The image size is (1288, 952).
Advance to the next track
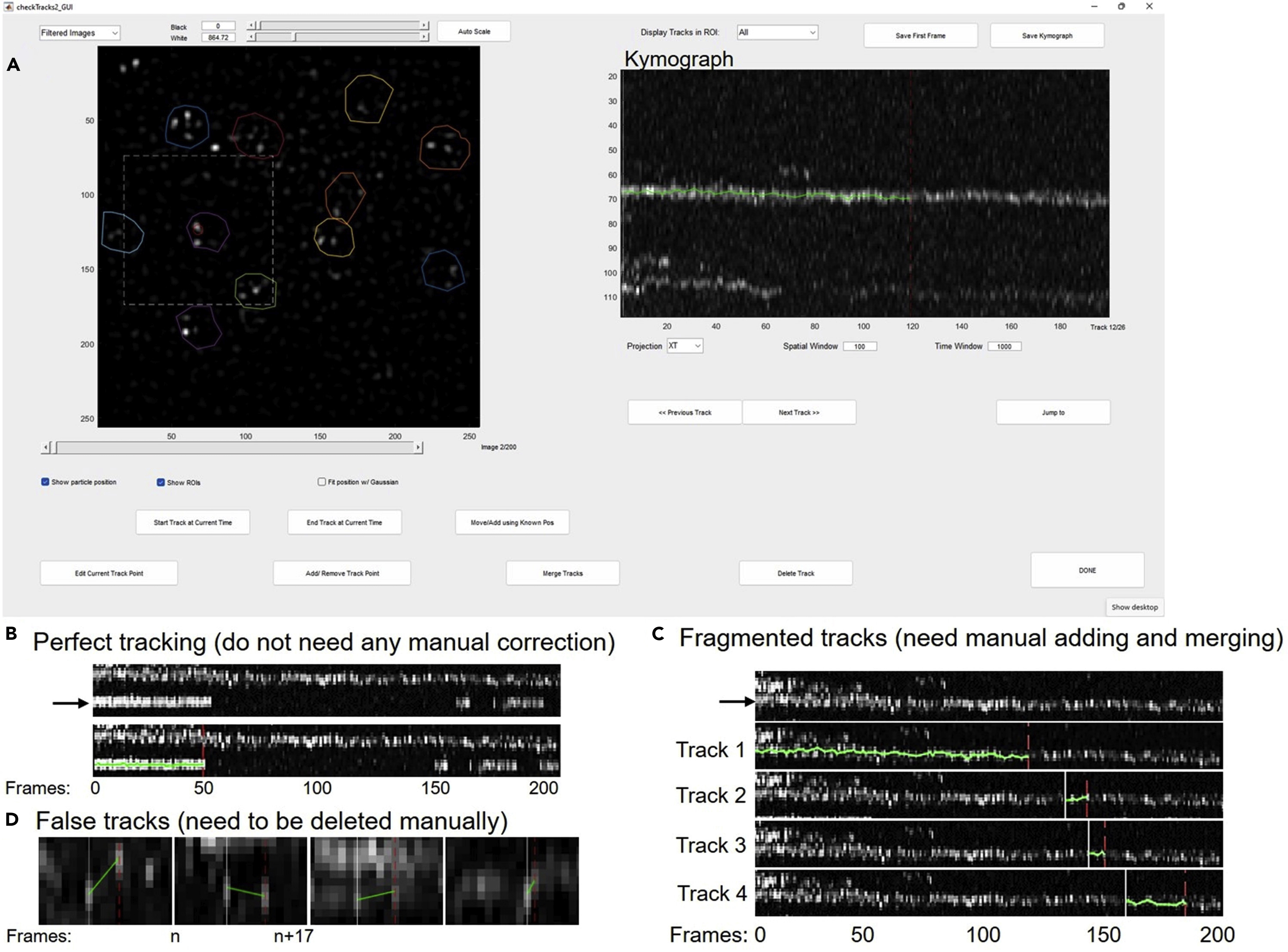799,412
